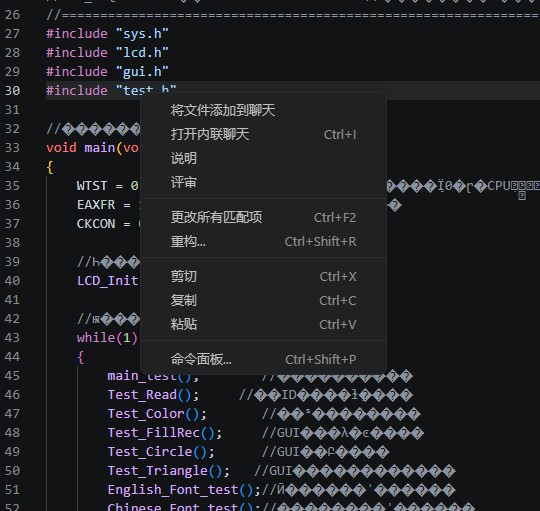Click the void main text
540x511 pixels.
point(81,148)
